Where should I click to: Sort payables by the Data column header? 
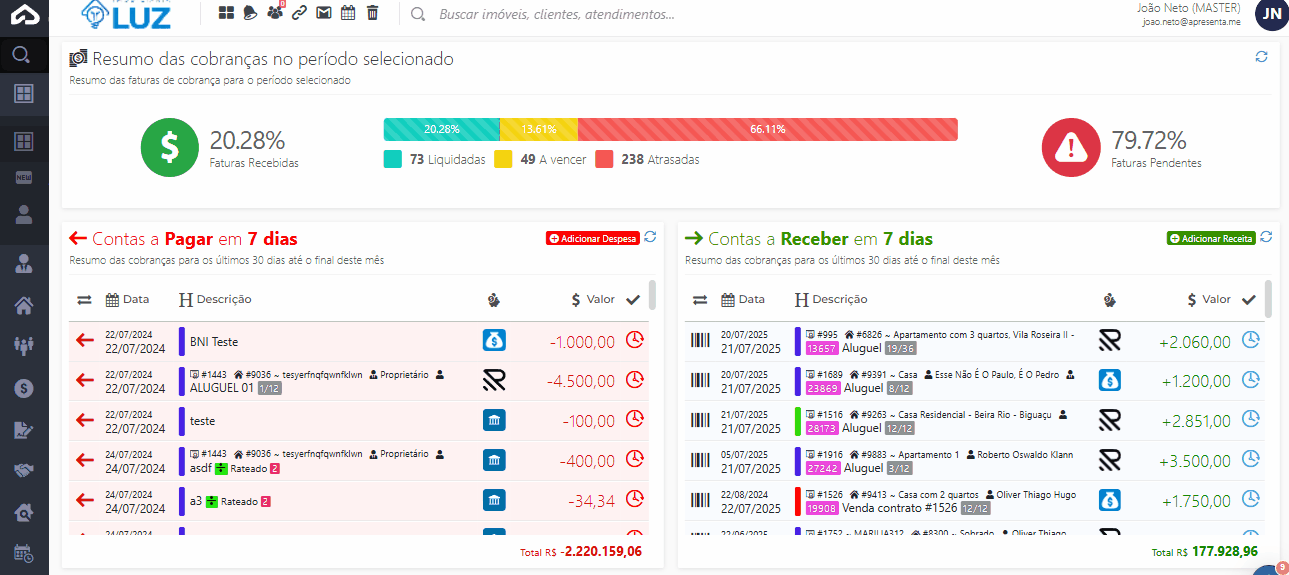(x=127, y=299)
